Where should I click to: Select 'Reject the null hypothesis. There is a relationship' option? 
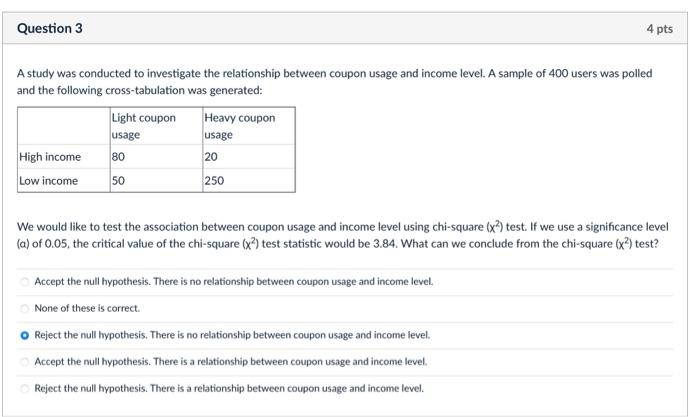25,388
